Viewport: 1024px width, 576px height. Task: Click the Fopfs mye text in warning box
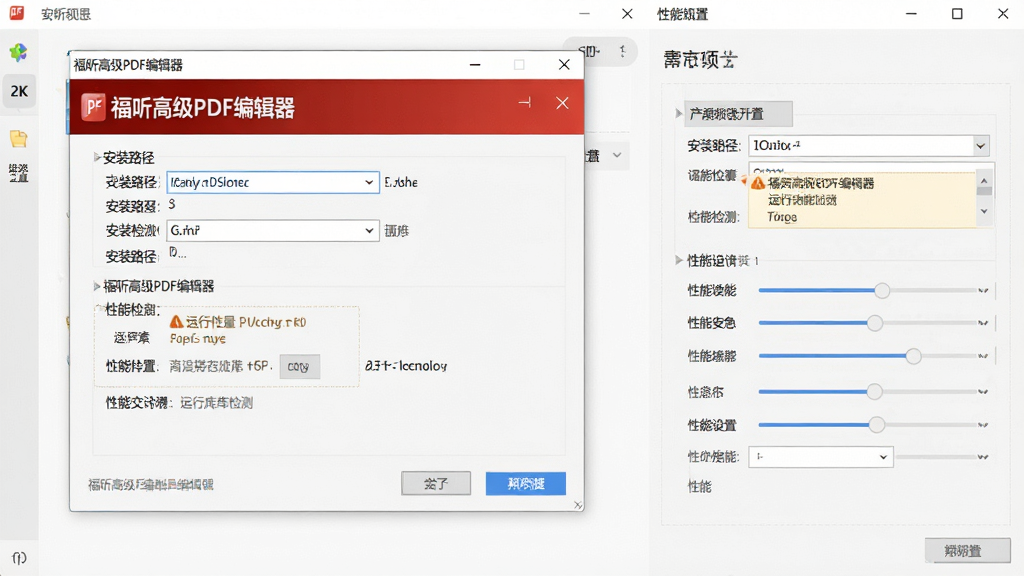point(198,338)
